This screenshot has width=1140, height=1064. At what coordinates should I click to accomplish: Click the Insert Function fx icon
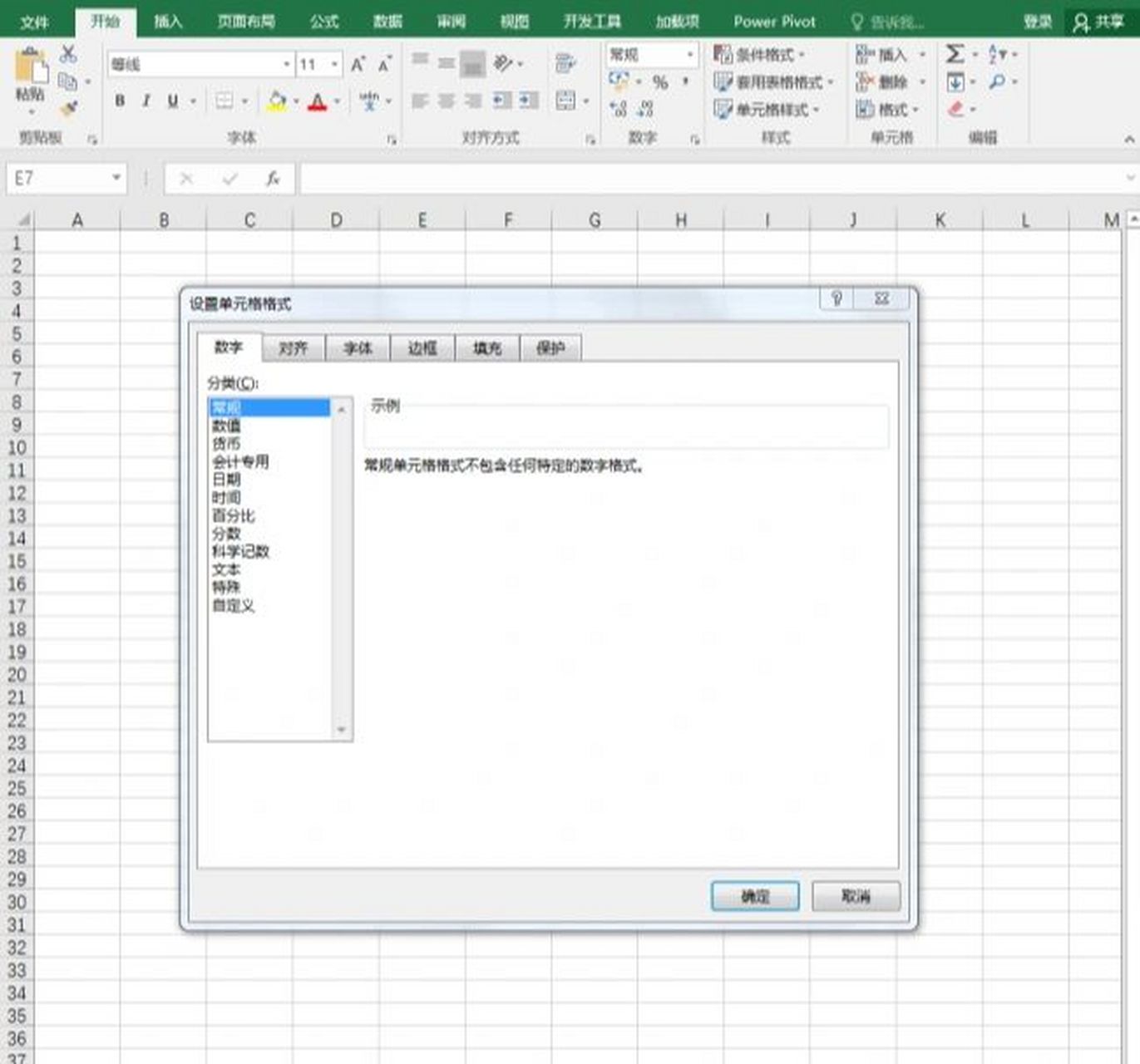tap(272, 179)
